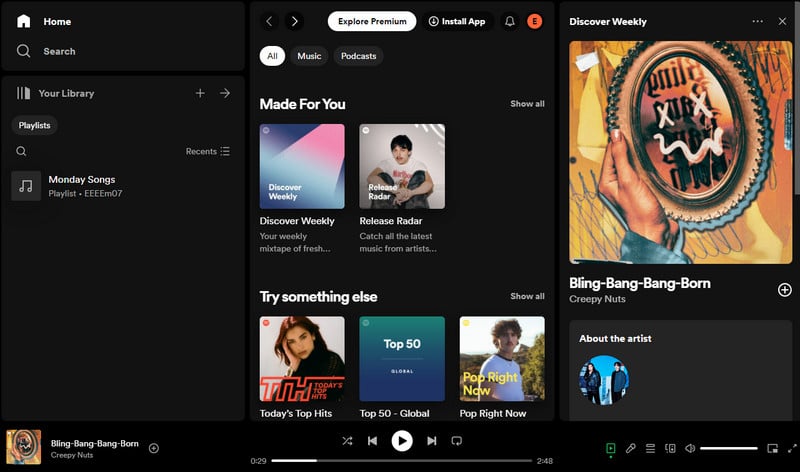Open the large Bling-Bang-Bang-Born album art
Viewport: 800px width, 472px height.
681,153
